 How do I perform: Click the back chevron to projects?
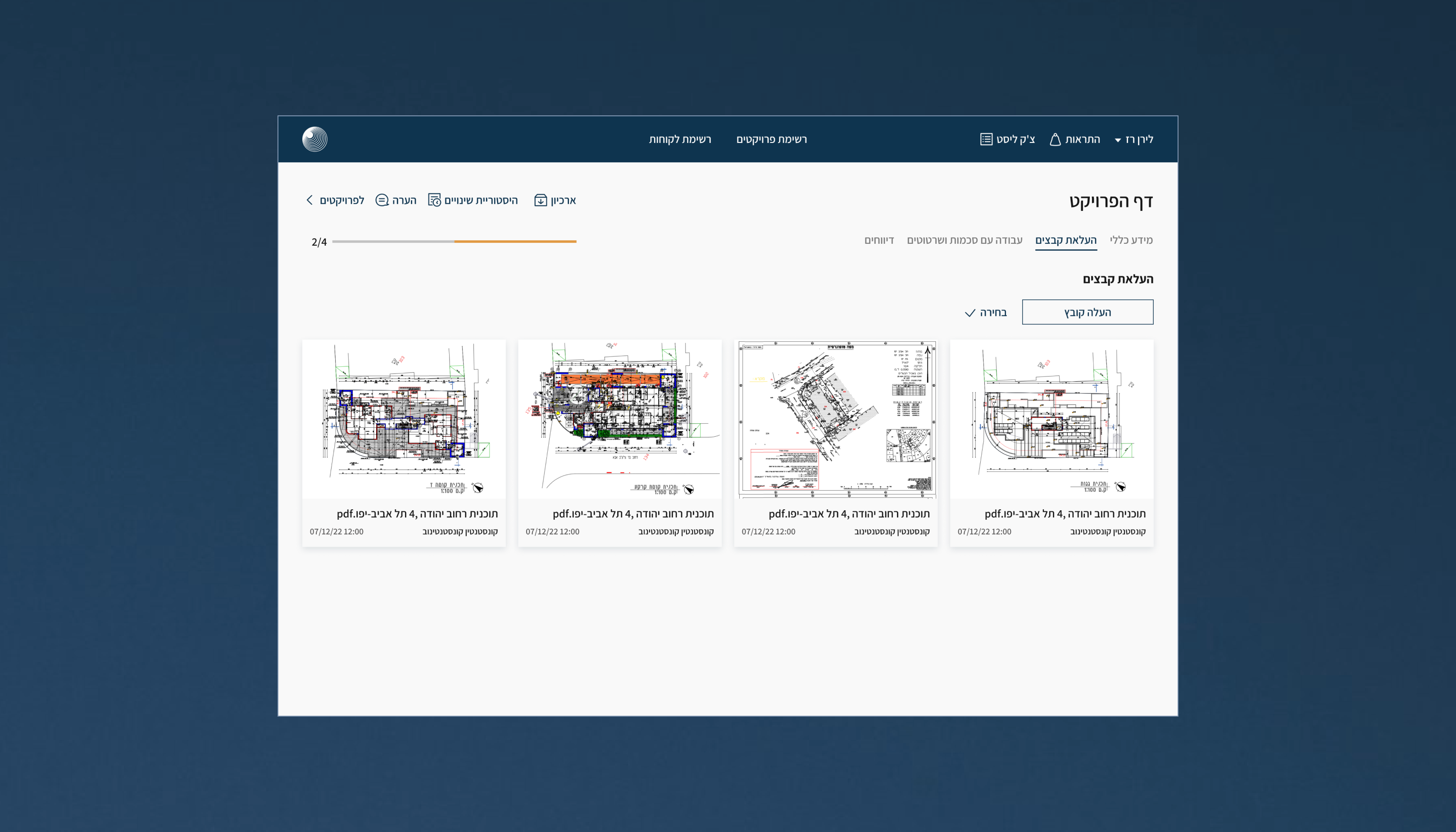tap(309, 200)
